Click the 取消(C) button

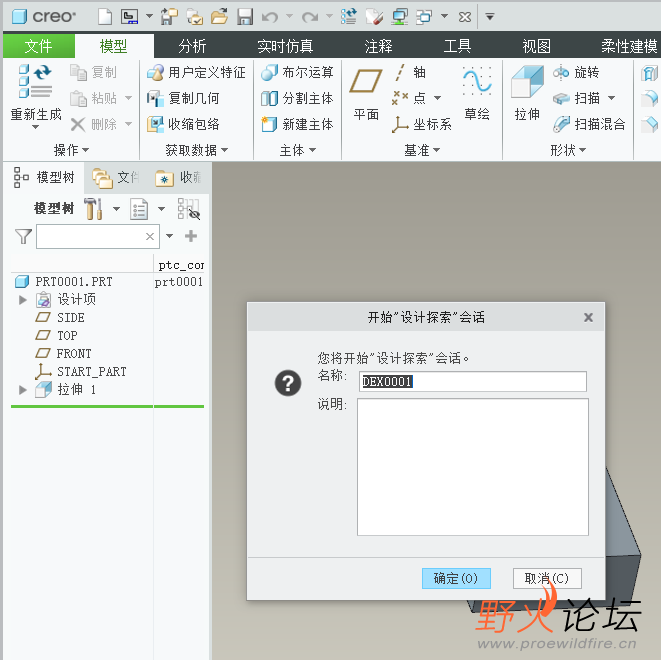(547, 578)
